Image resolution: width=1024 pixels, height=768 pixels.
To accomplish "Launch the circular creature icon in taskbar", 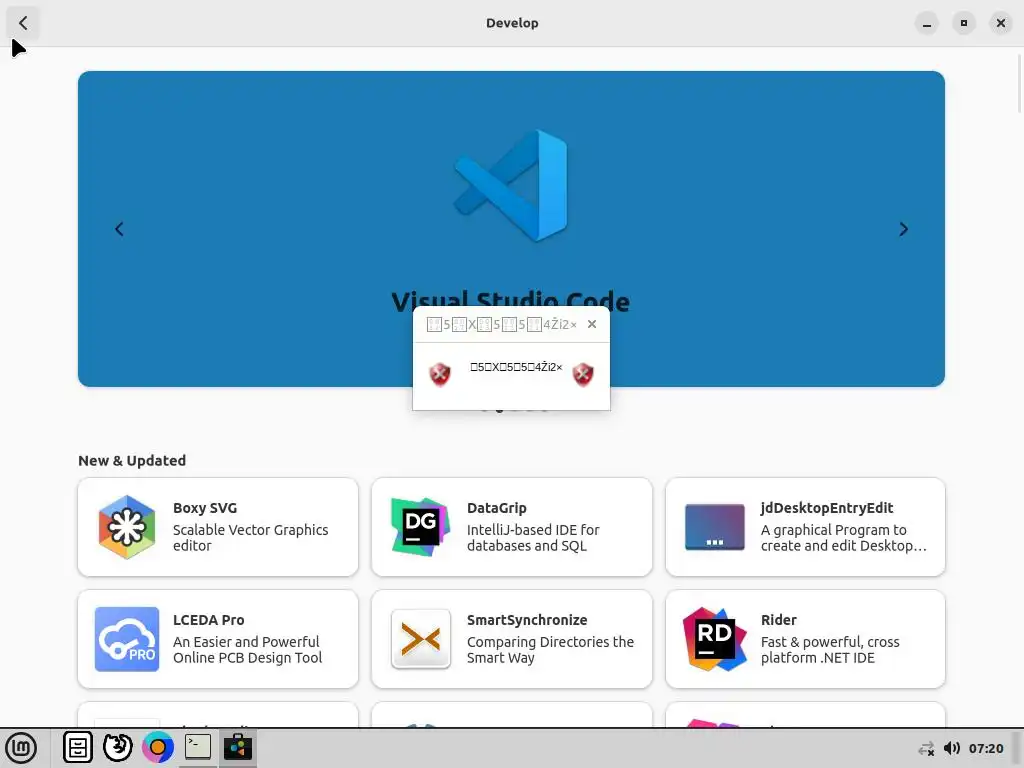I will click(118, 748).
